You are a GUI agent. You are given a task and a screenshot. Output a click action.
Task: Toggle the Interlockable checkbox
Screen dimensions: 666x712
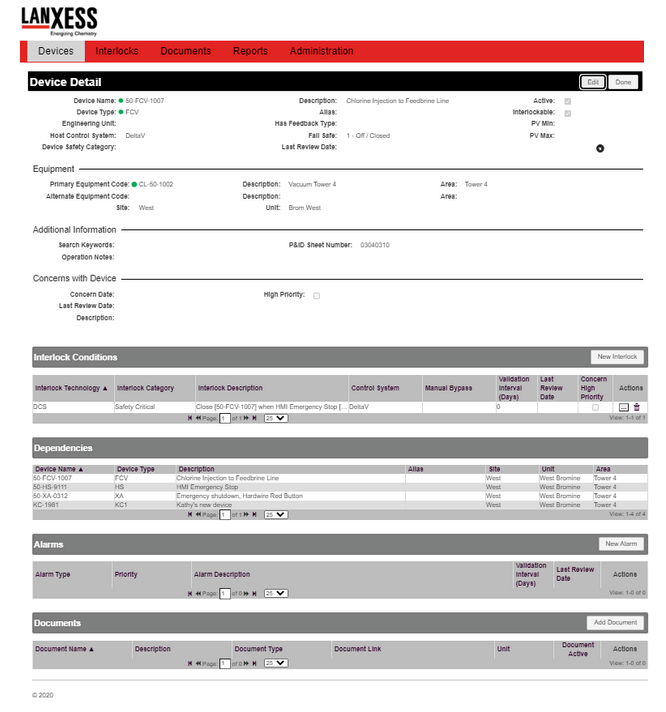pyautogui.click(x=567, y=114)
